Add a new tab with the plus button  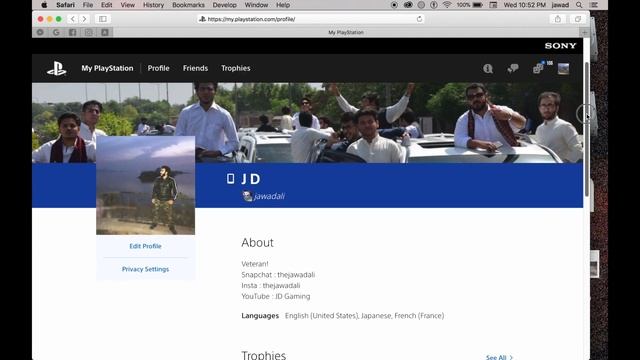[x=584, y=32]
